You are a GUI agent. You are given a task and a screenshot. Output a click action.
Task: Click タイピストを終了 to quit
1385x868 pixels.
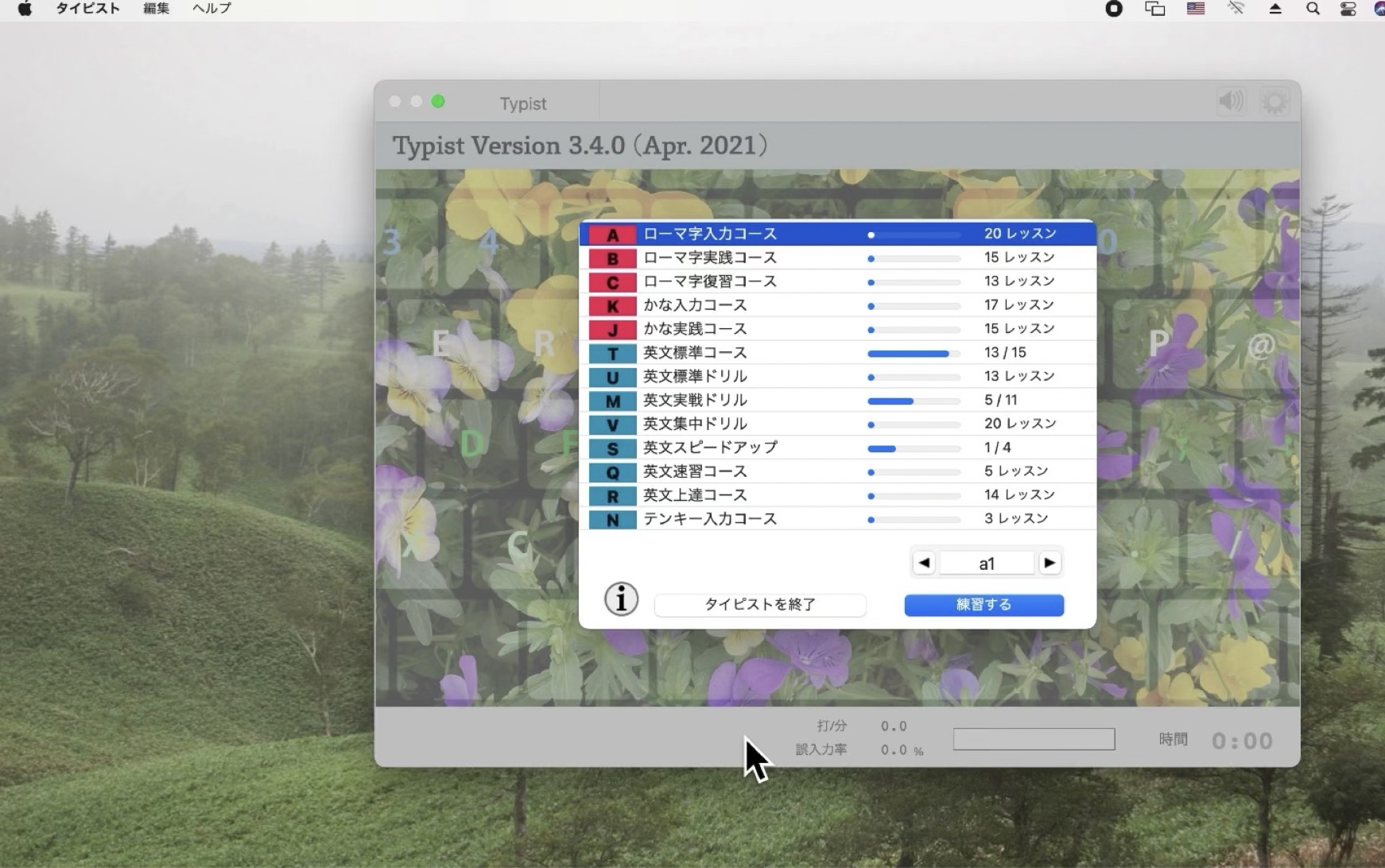click(x=760, y=605)
